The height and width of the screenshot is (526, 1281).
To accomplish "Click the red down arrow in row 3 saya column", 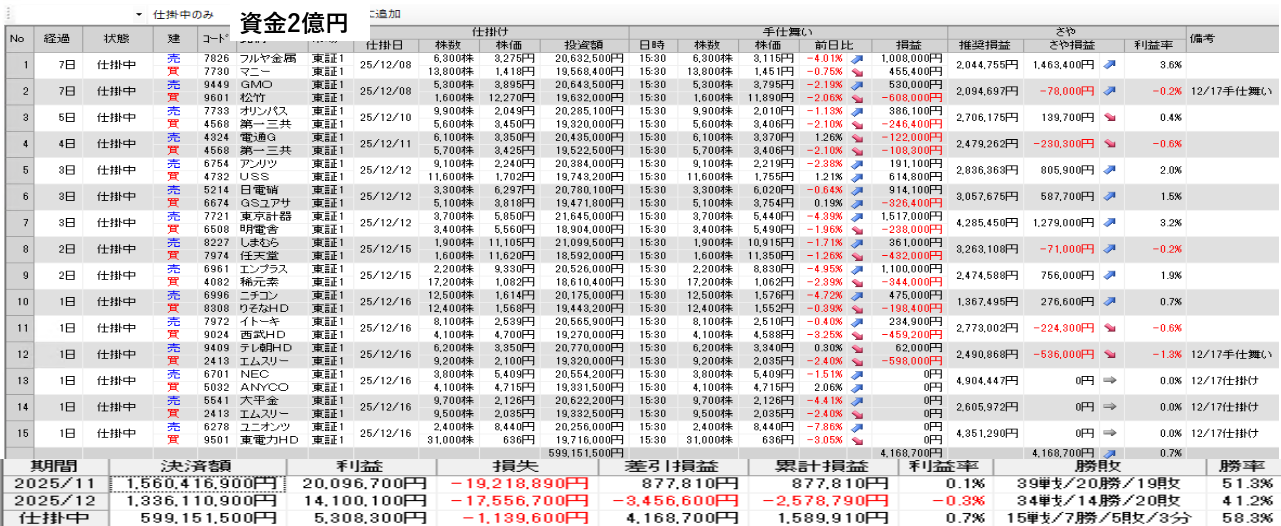I will pos(1109,117).
